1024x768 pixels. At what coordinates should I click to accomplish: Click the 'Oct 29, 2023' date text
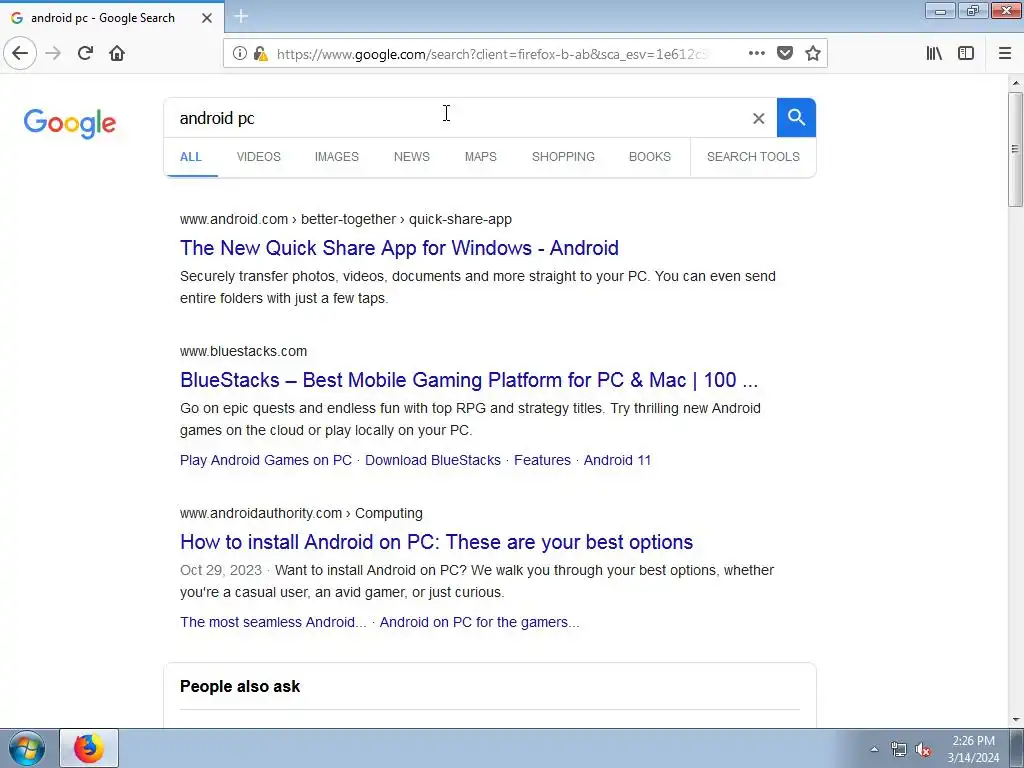point(221,570)
